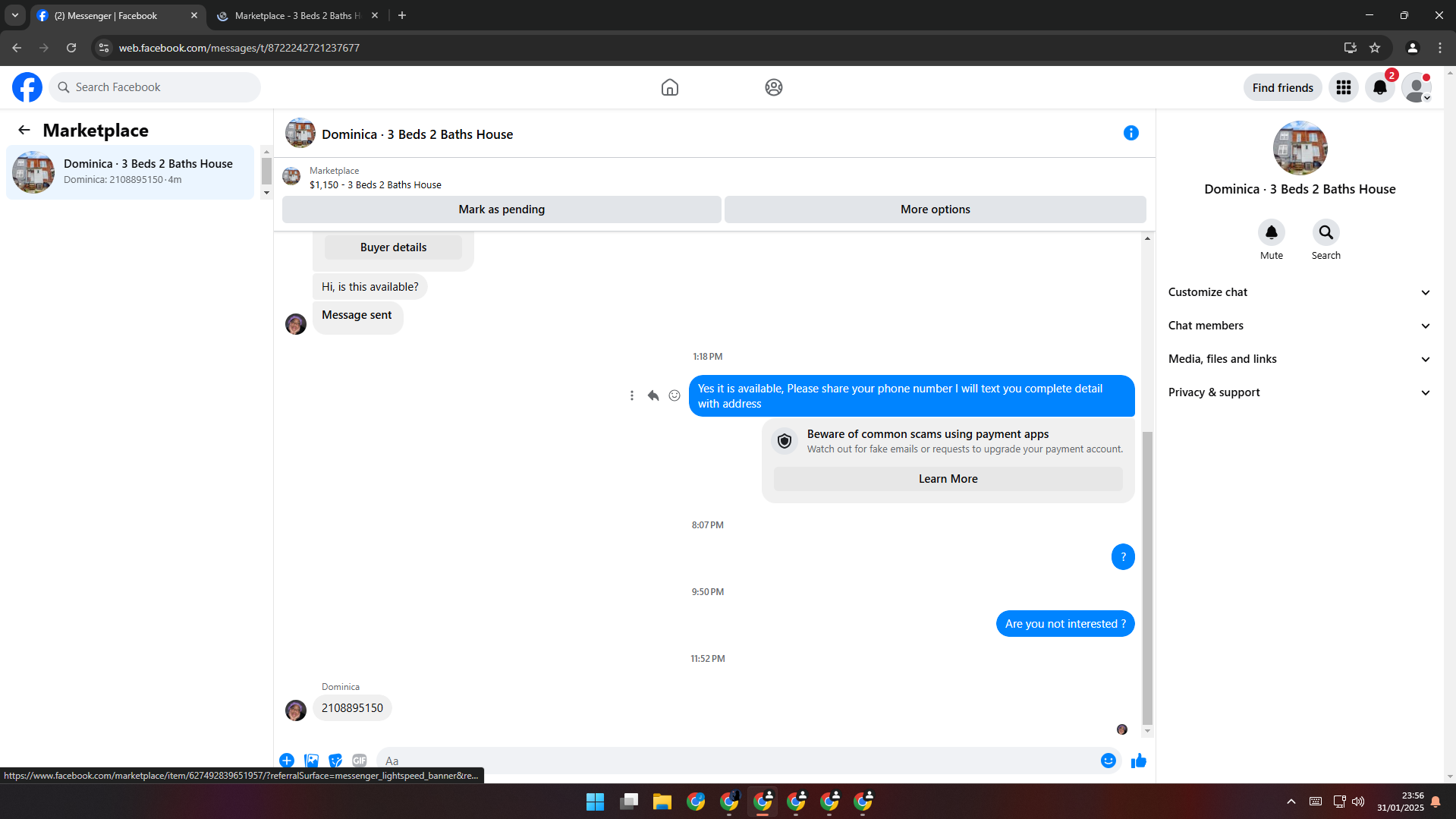
Task: Open more options for the blue message
Action: pos(632,395)
